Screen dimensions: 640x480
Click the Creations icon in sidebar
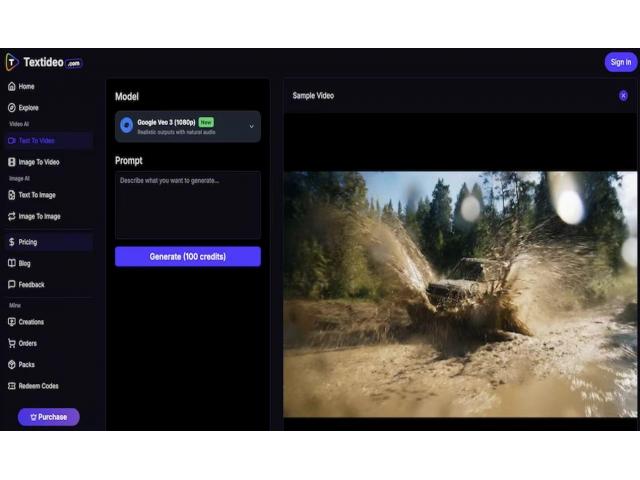[x=12, y=322]
